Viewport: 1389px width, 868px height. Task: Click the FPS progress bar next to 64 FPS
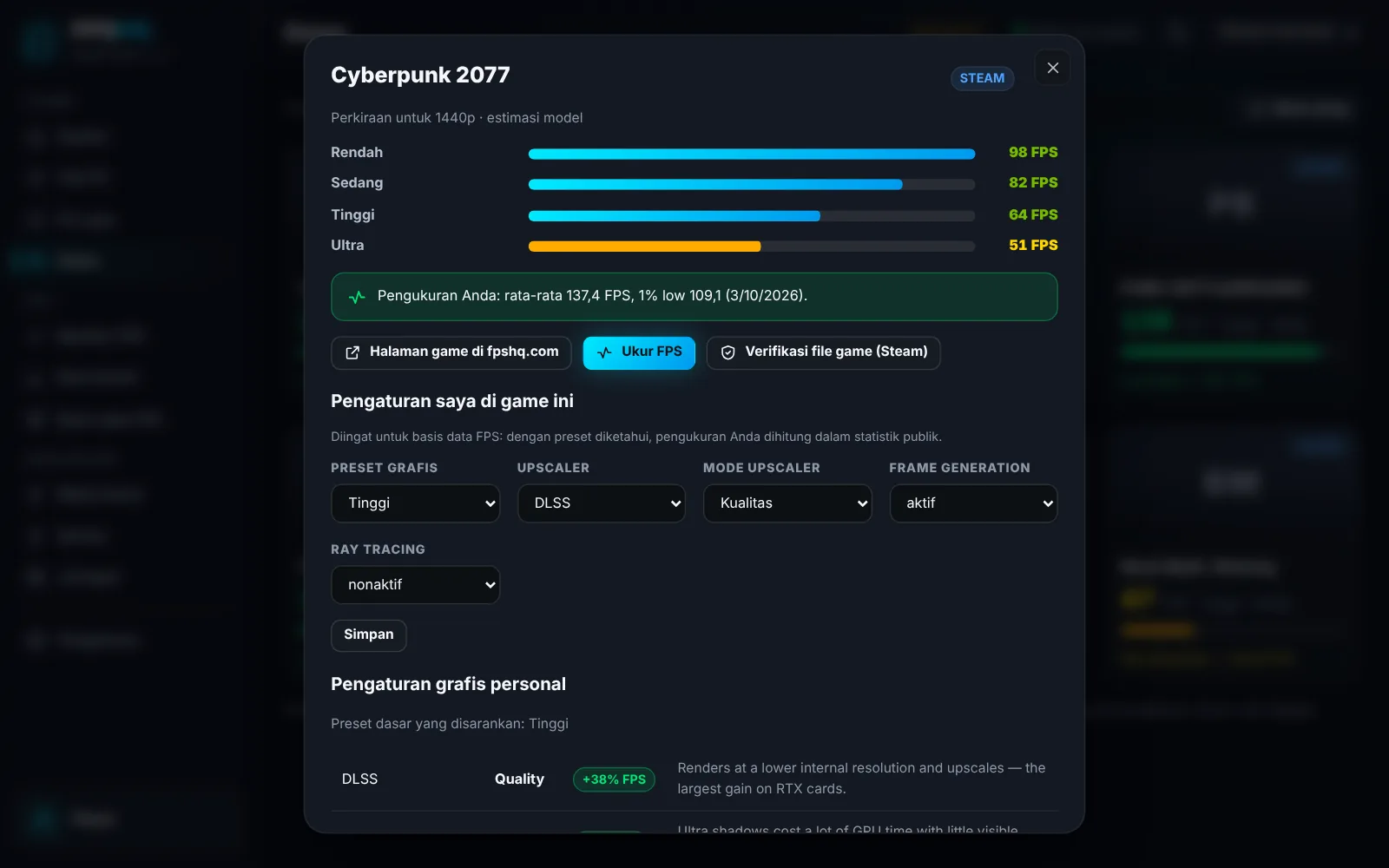pos(752,216)
